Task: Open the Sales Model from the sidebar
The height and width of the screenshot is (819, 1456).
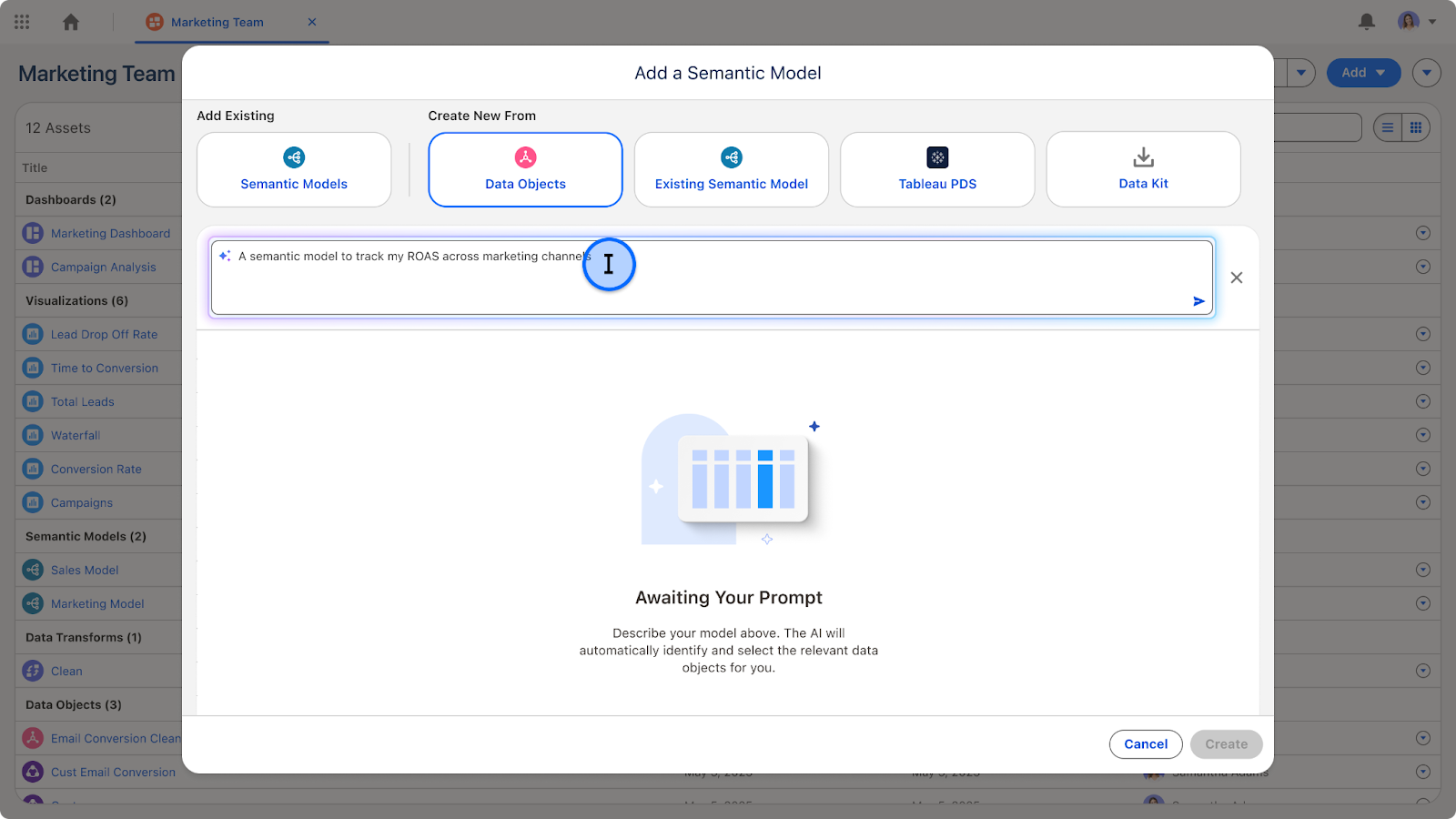Action: [x=86, y=570]
